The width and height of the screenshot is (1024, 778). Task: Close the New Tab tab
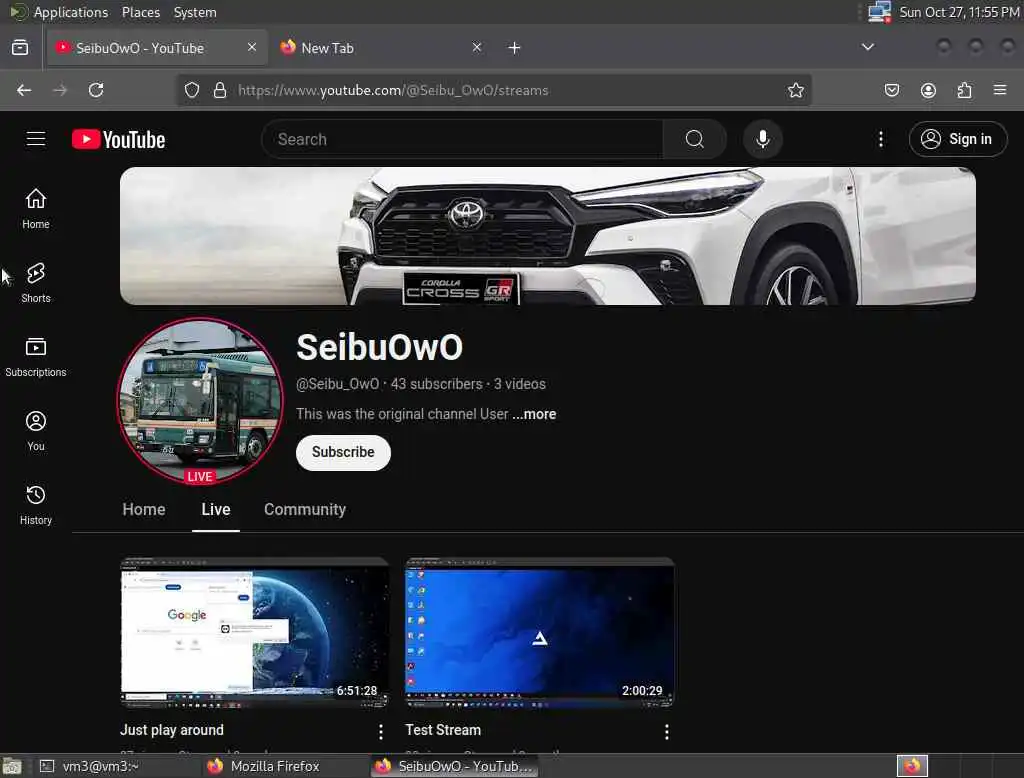pos(477,47)
